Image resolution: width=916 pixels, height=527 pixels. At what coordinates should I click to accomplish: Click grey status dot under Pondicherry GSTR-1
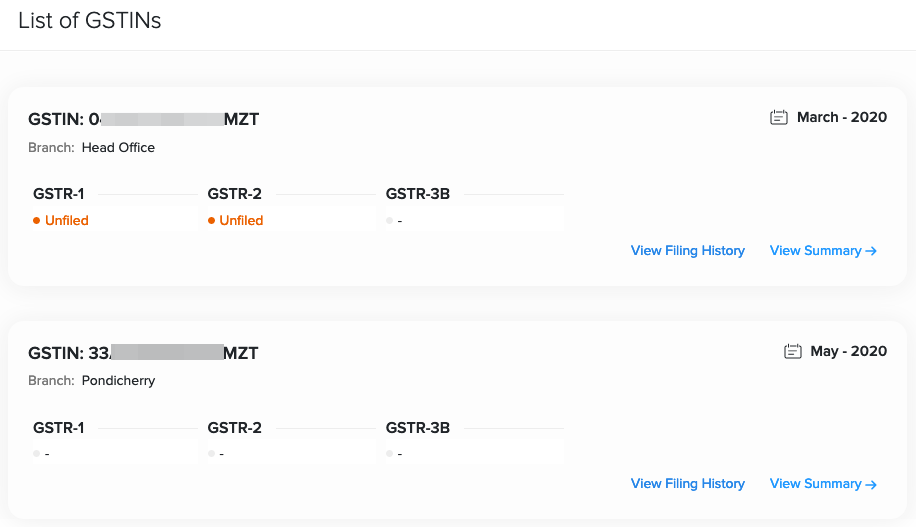point(37,454)
